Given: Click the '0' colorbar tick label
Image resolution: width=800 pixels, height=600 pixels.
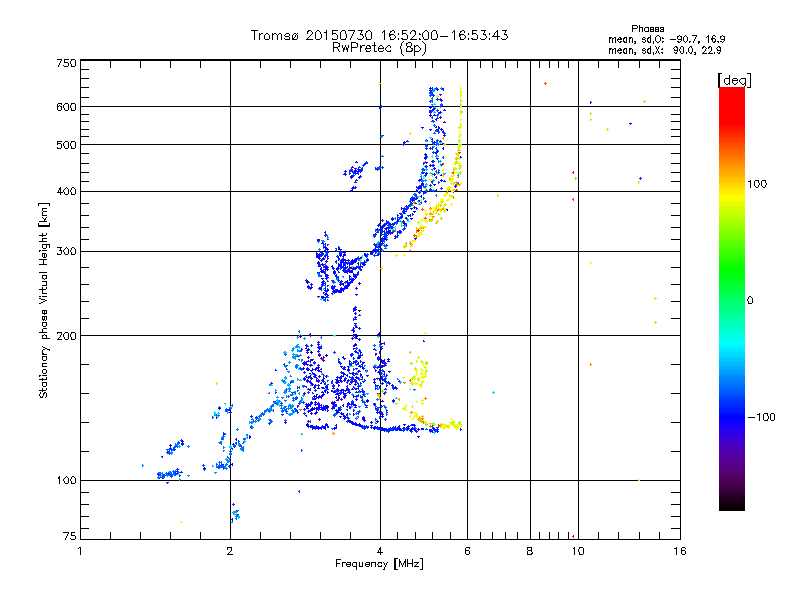Looking at the screenshot, I should point(750,301).
